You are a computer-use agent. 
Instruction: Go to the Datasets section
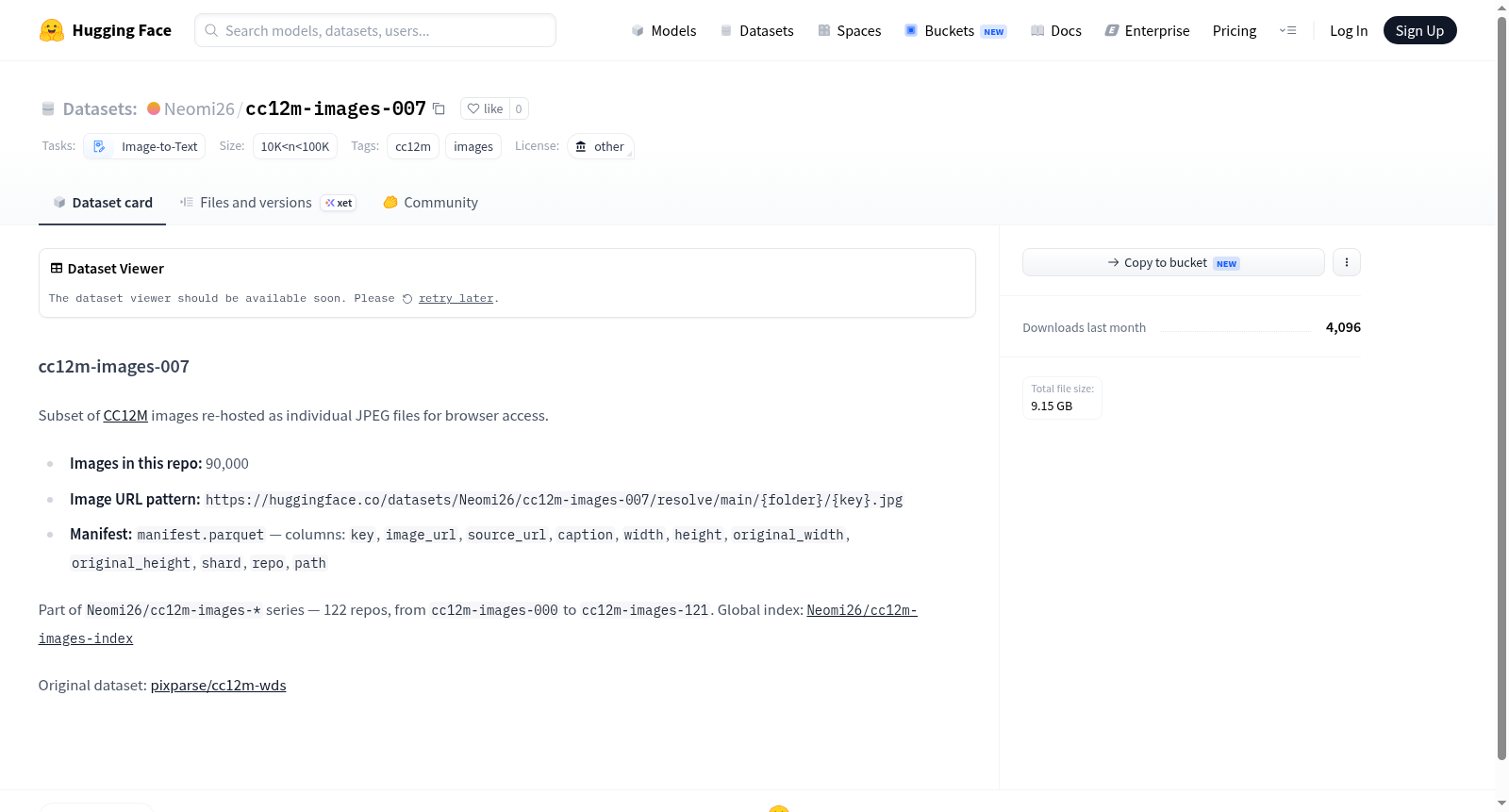point(756,30)
